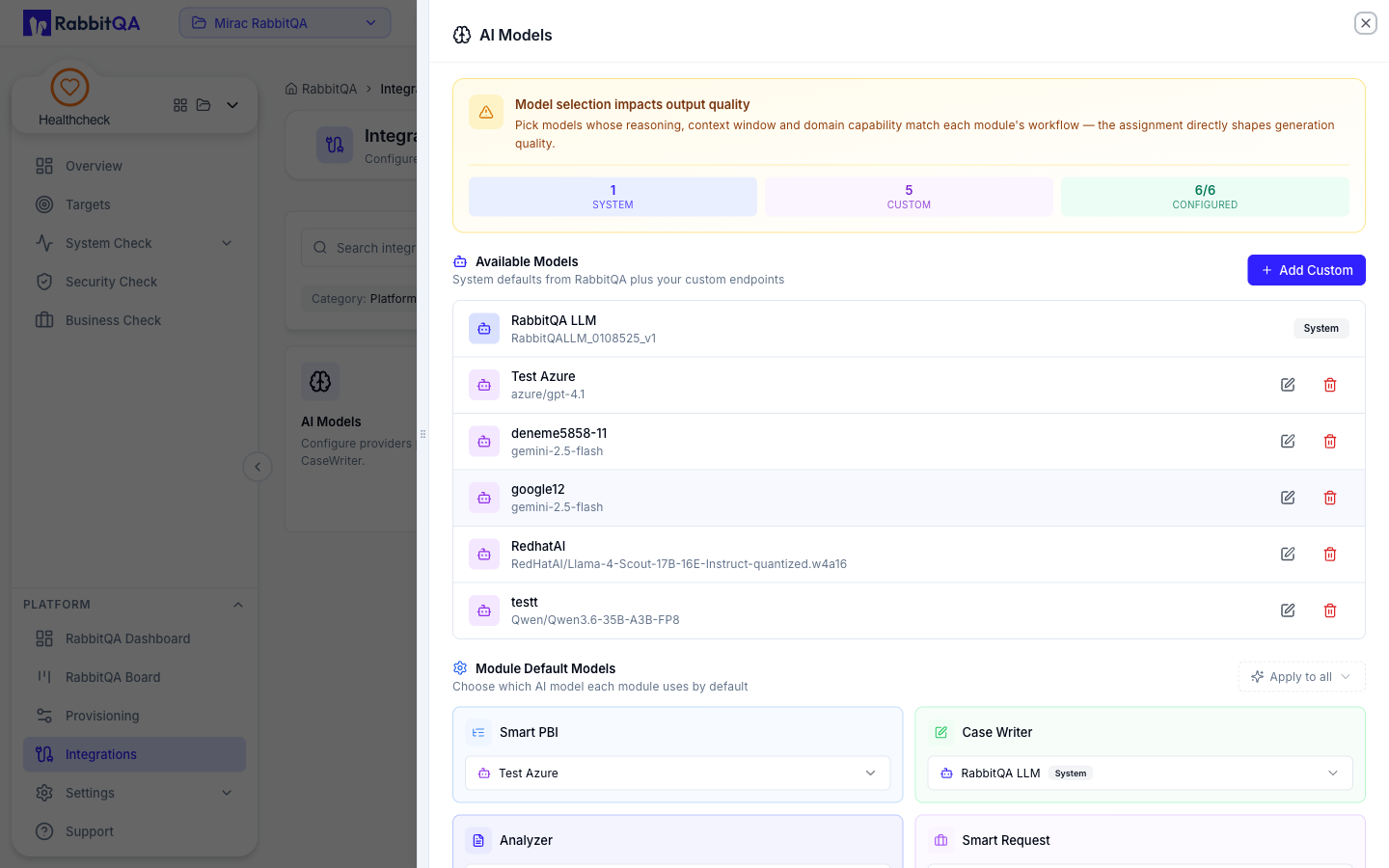Click the Search integrations field
Screen dimensions: 1389x868
pos(359,248)
